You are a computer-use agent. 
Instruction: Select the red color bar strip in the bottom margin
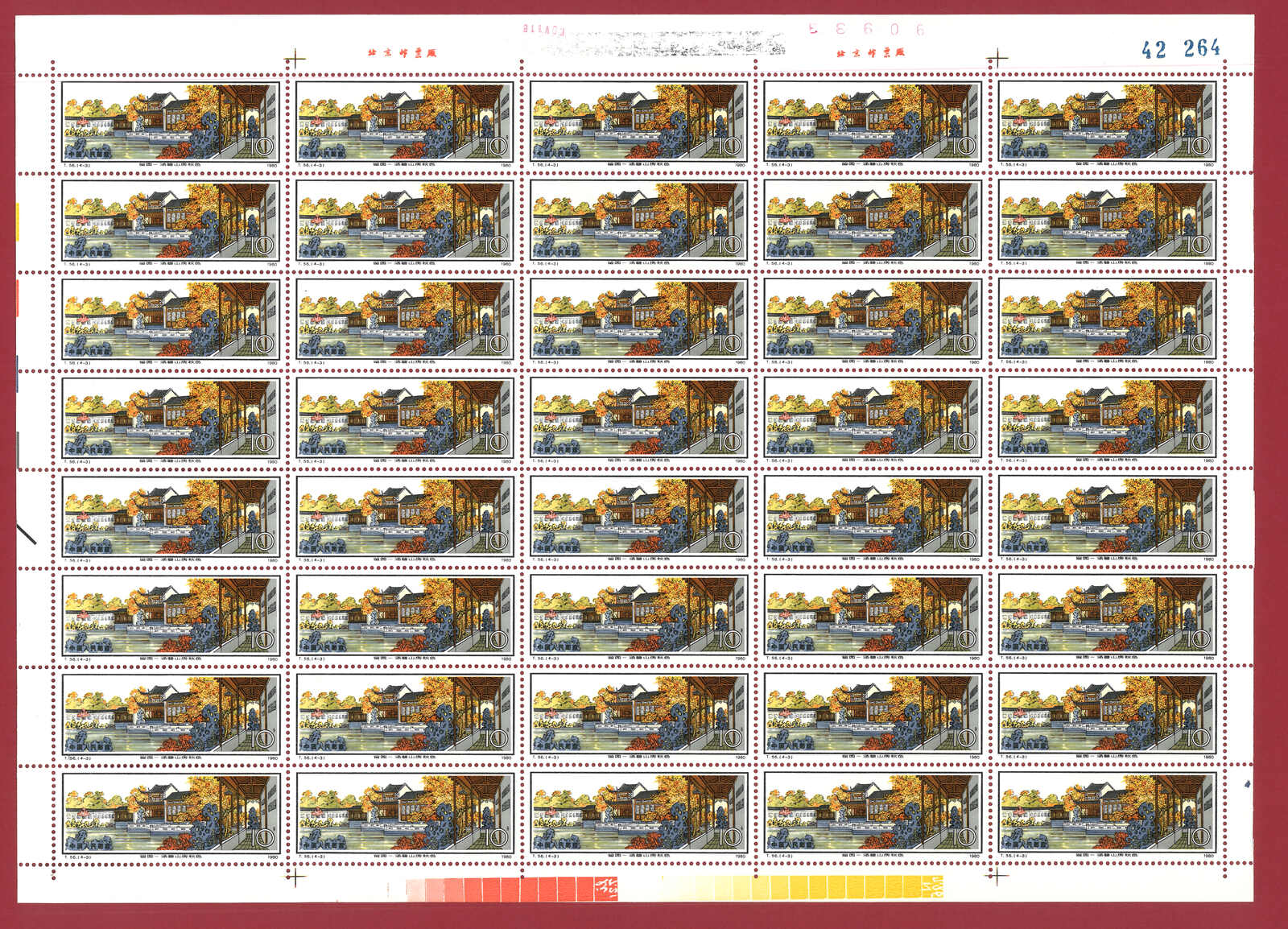pyautogui.click(x=512, y=890)
